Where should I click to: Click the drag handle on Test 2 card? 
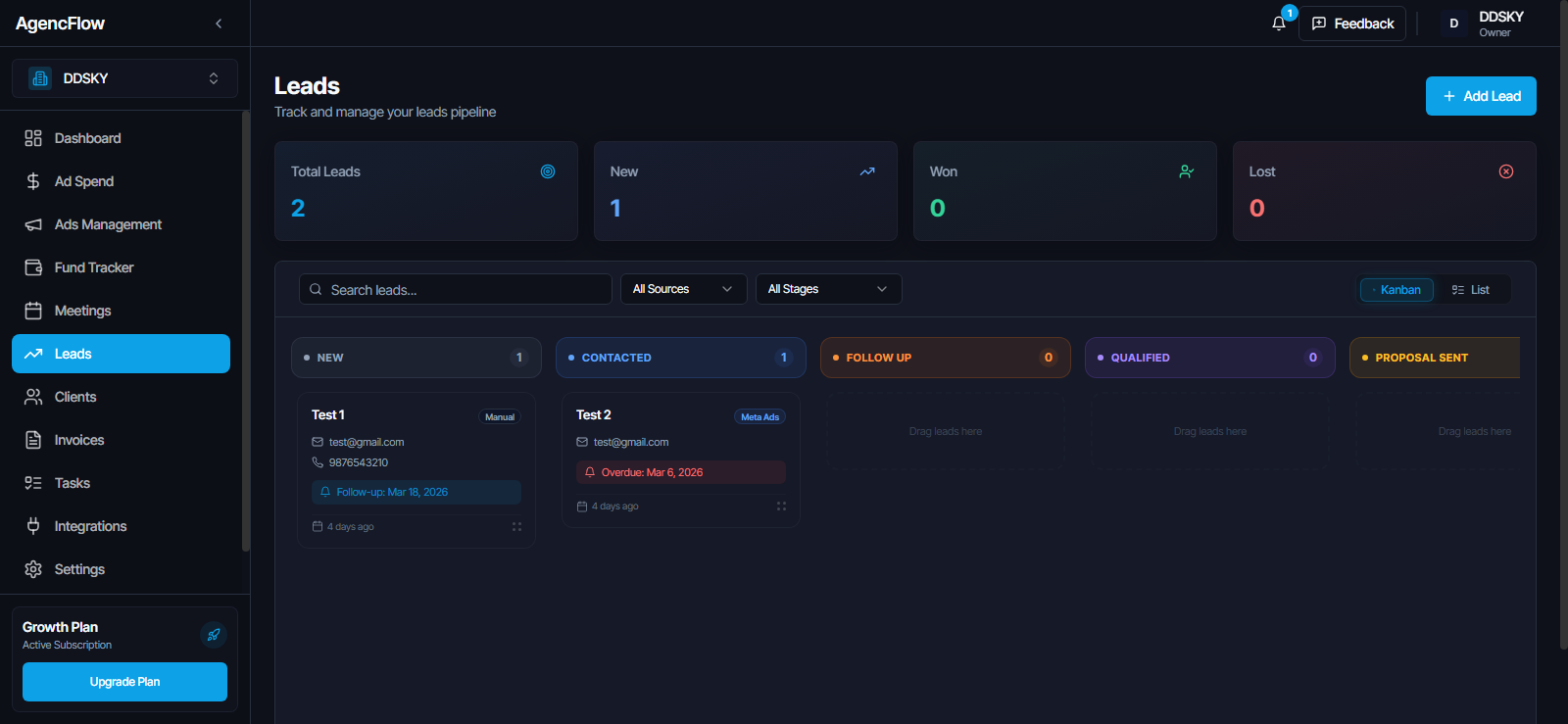[781, 507]
